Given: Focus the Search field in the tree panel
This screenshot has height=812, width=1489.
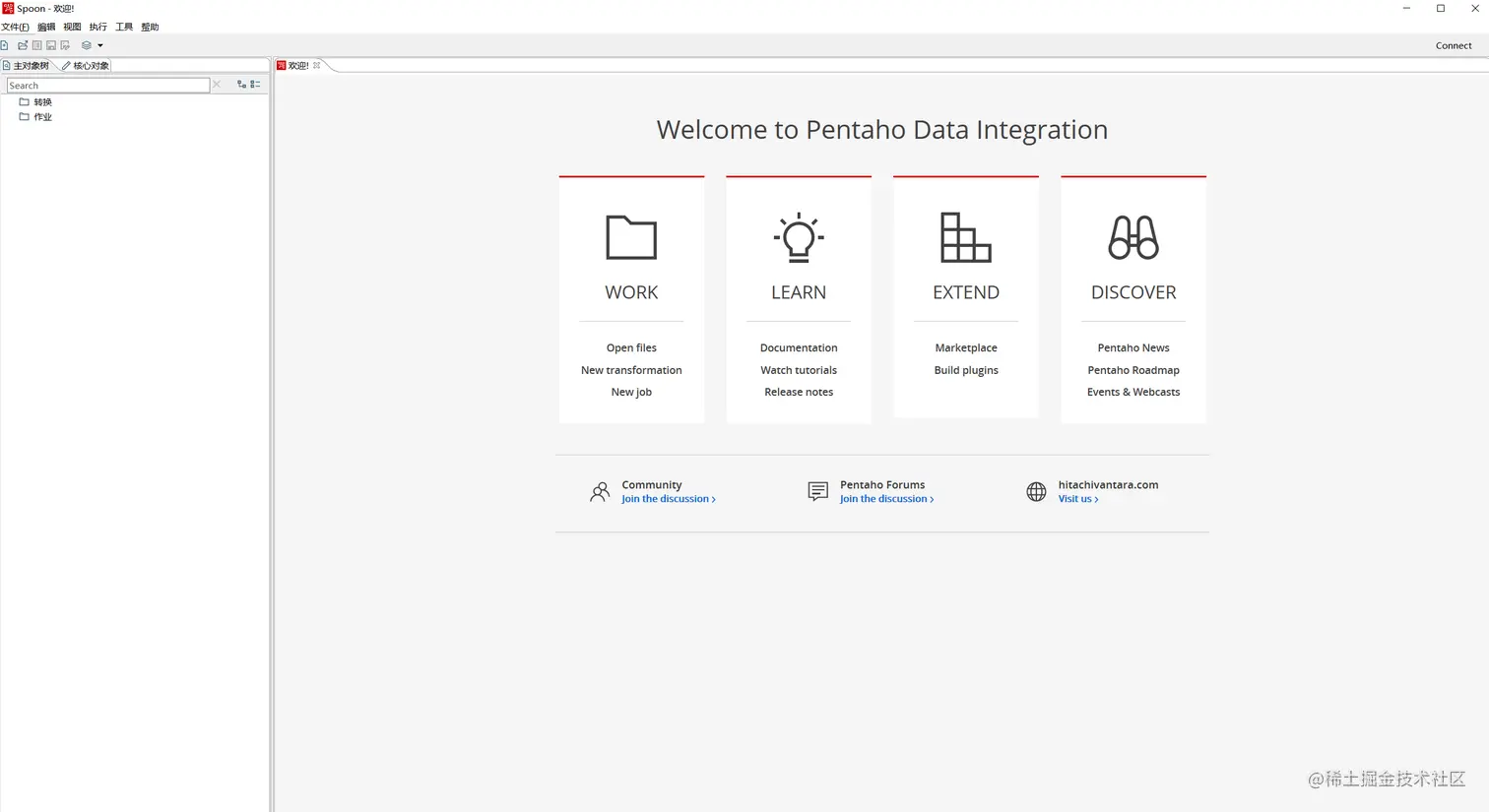Looking at the screenshot, I should coord(108,86).
